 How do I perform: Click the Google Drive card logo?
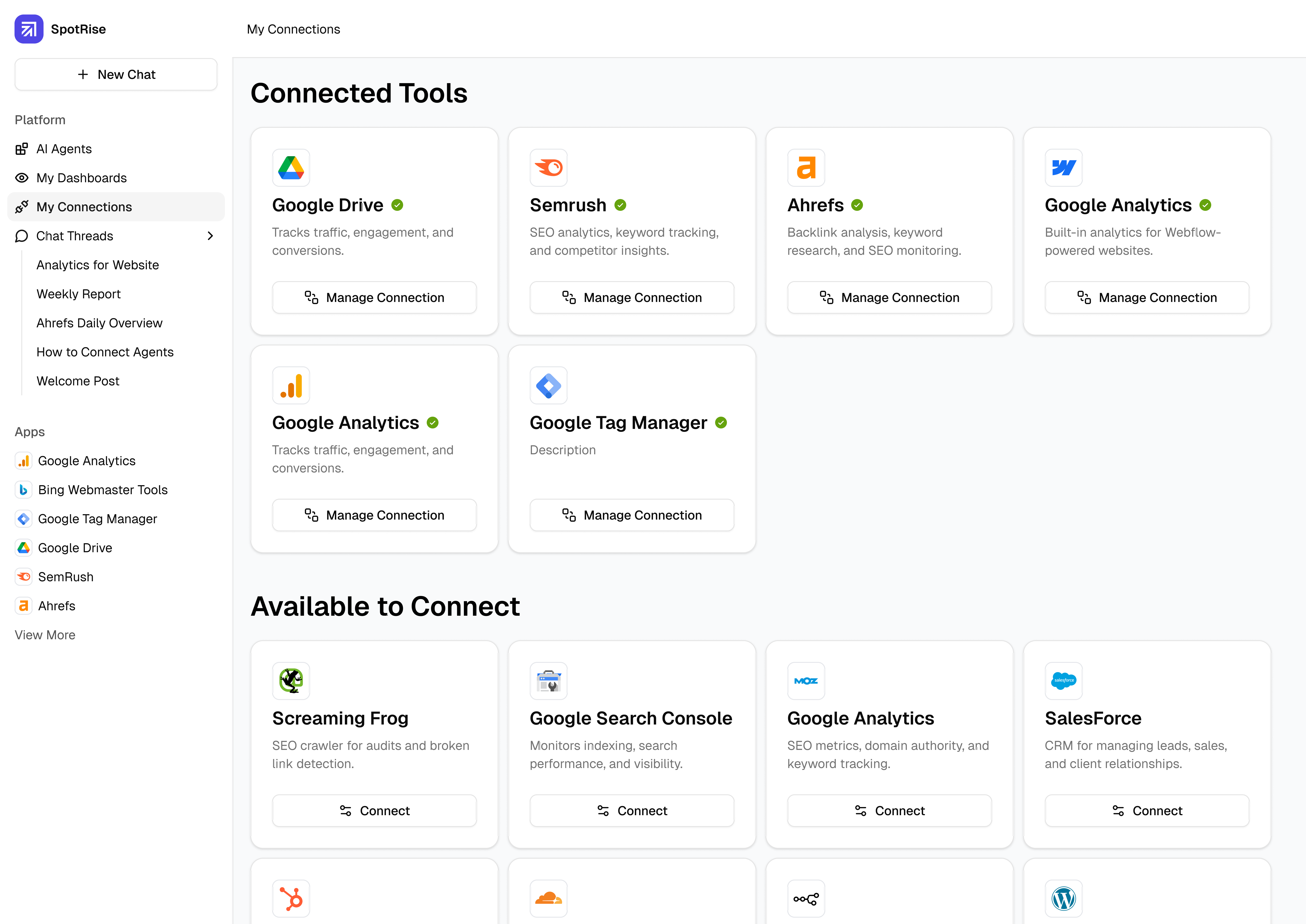[x=291, y=168]
